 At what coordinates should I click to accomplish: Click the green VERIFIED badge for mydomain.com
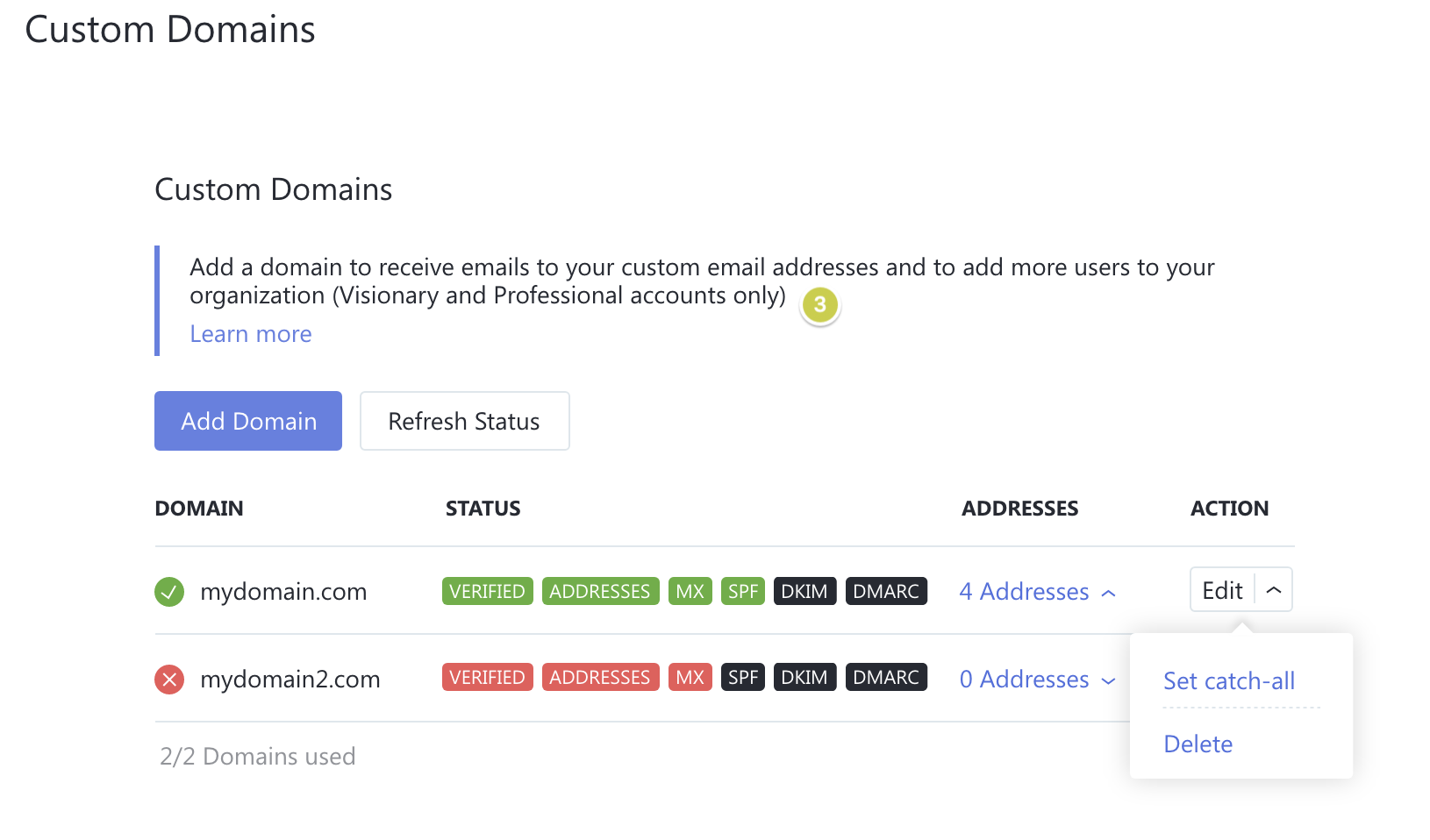click(x=487, y=591)
